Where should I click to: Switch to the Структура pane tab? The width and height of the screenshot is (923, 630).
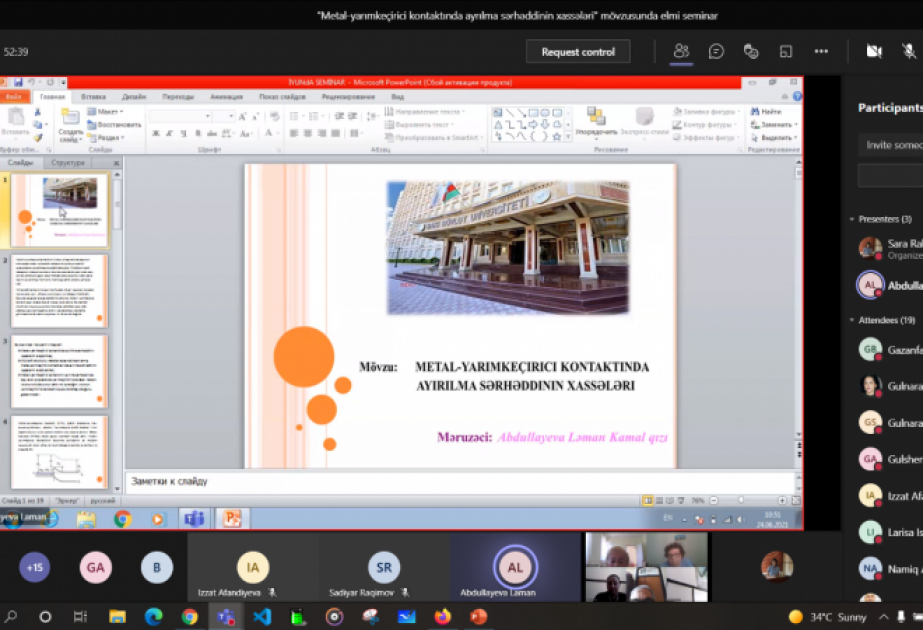click(68, 163)
